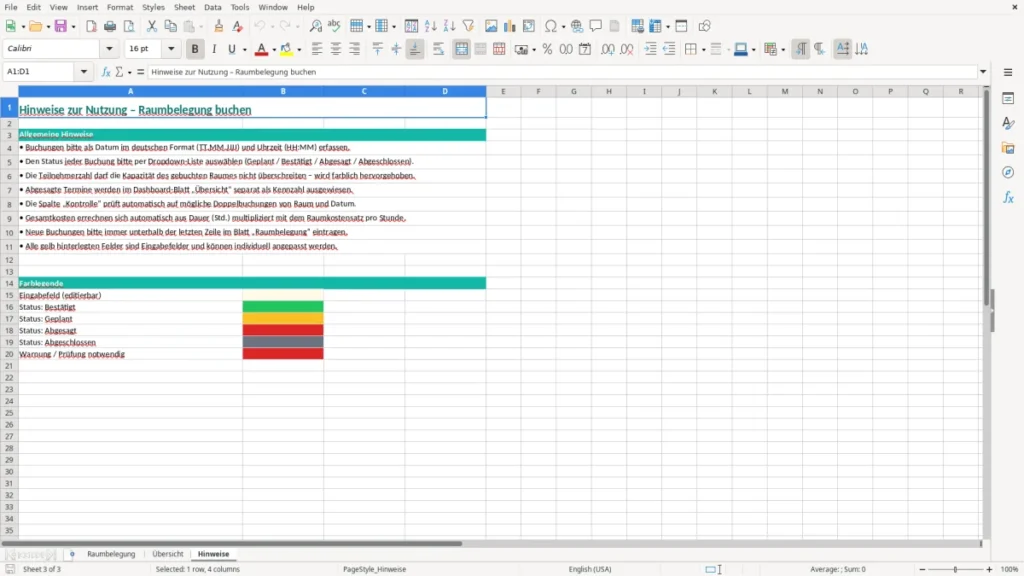Open the Name Box dropdown arrow

[x=84, y=72]
